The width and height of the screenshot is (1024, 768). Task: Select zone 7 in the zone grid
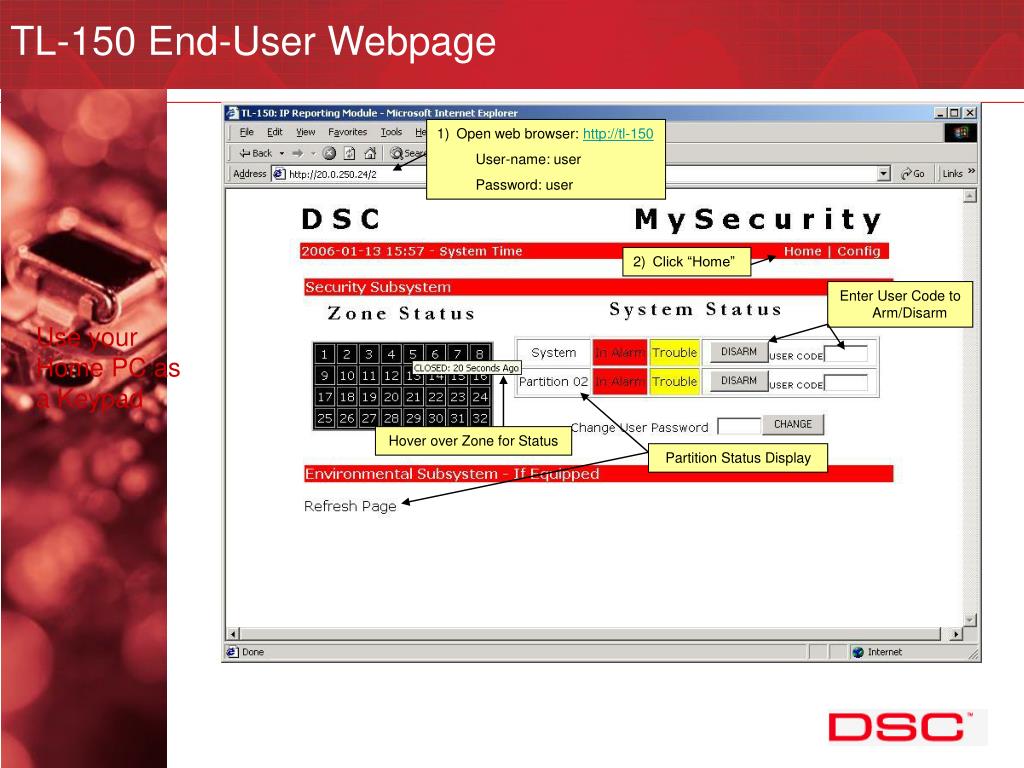[458, 354]
